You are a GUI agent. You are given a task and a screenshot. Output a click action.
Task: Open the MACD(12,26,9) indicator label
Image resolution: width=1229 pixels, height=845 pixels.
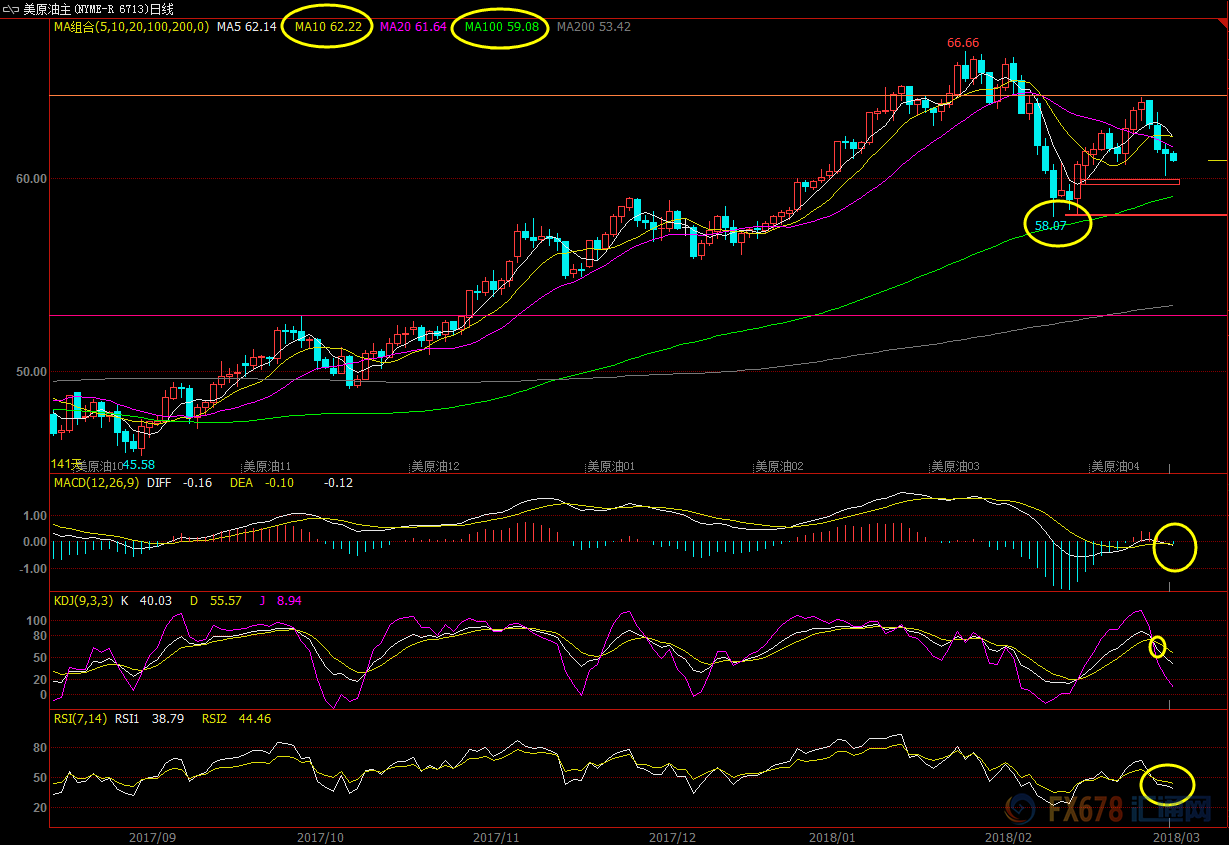click(95, 482)
